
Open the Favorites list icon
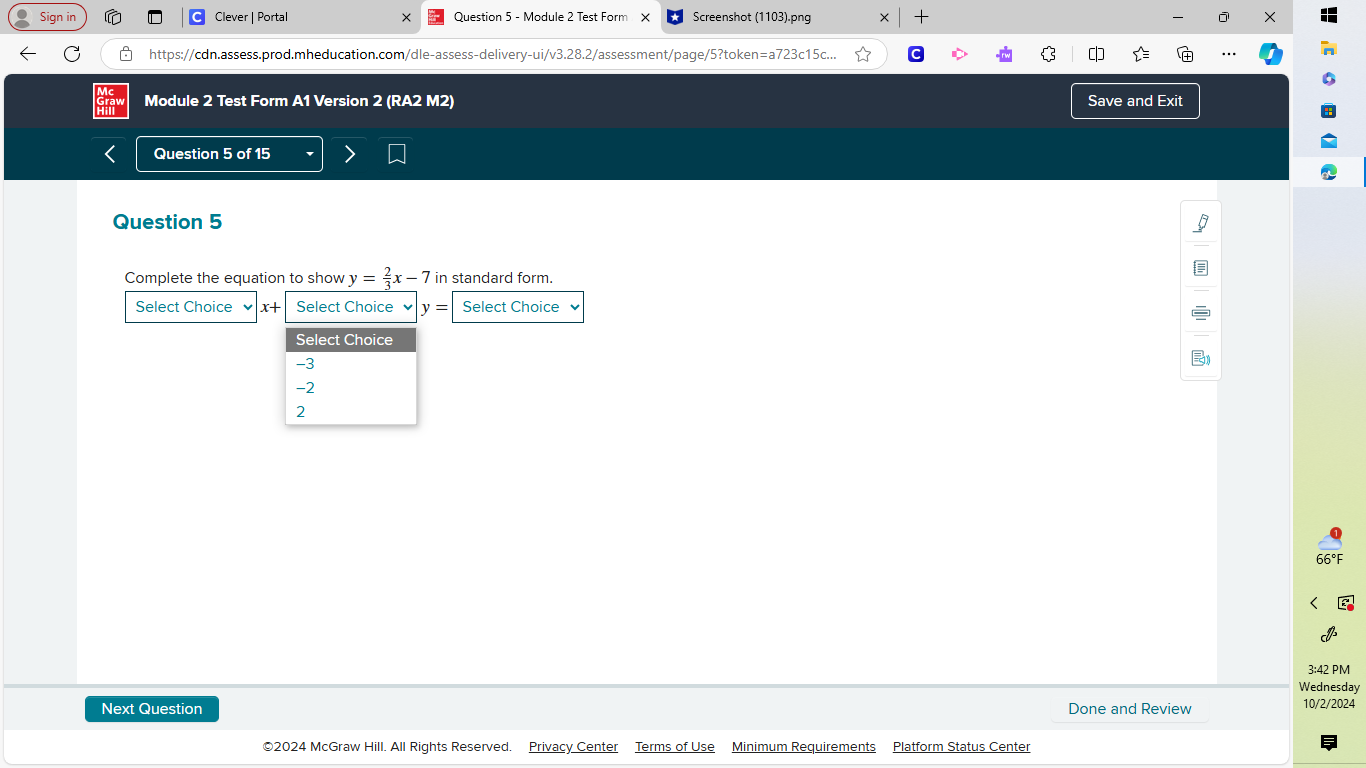tap(1141, 54)
